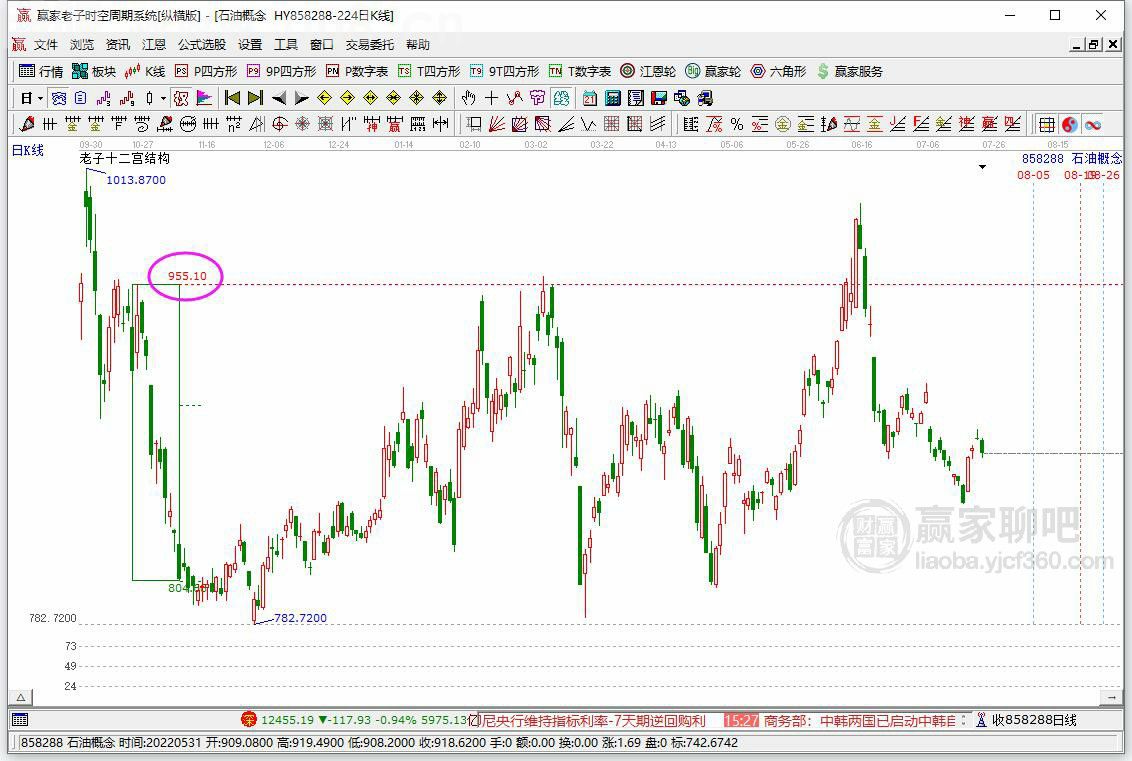1132x761 pixels.
Task: Open the P数字表 tool
Action: (x=357, y=71)
